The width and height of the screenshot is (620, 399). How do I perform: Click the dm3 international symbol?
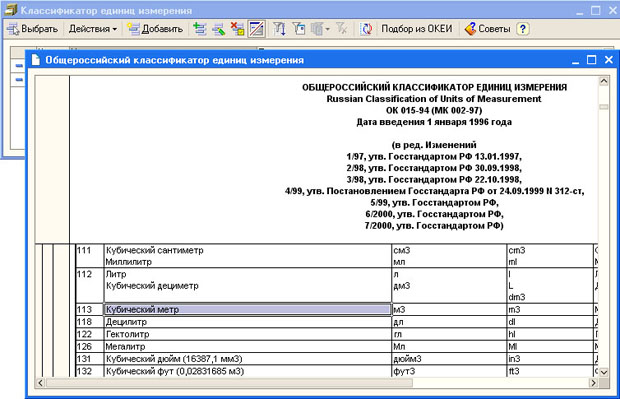[517, 297]
